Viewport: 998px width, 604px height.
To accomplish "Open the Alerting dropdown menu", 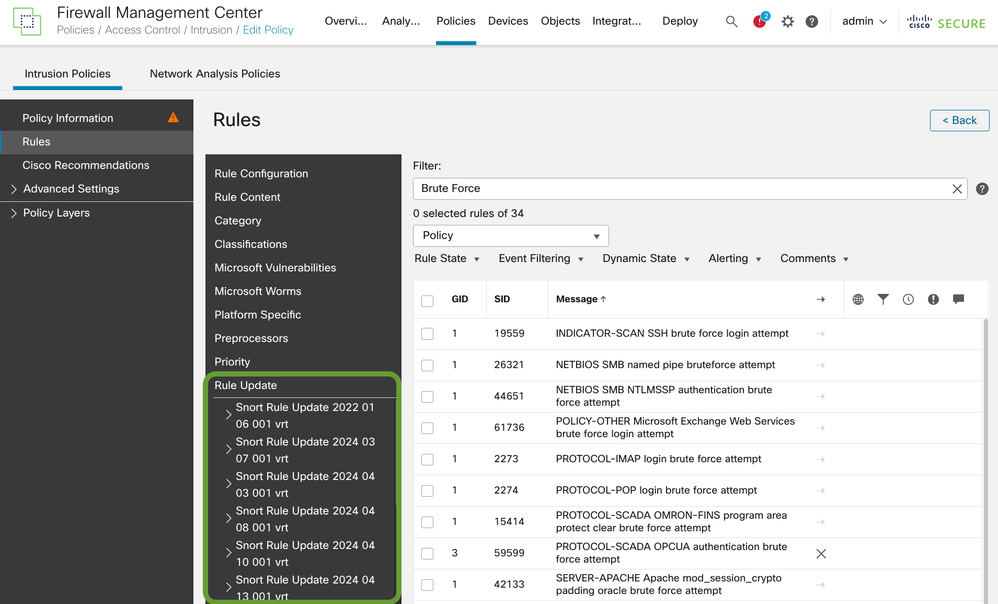I will pos(735,258).
